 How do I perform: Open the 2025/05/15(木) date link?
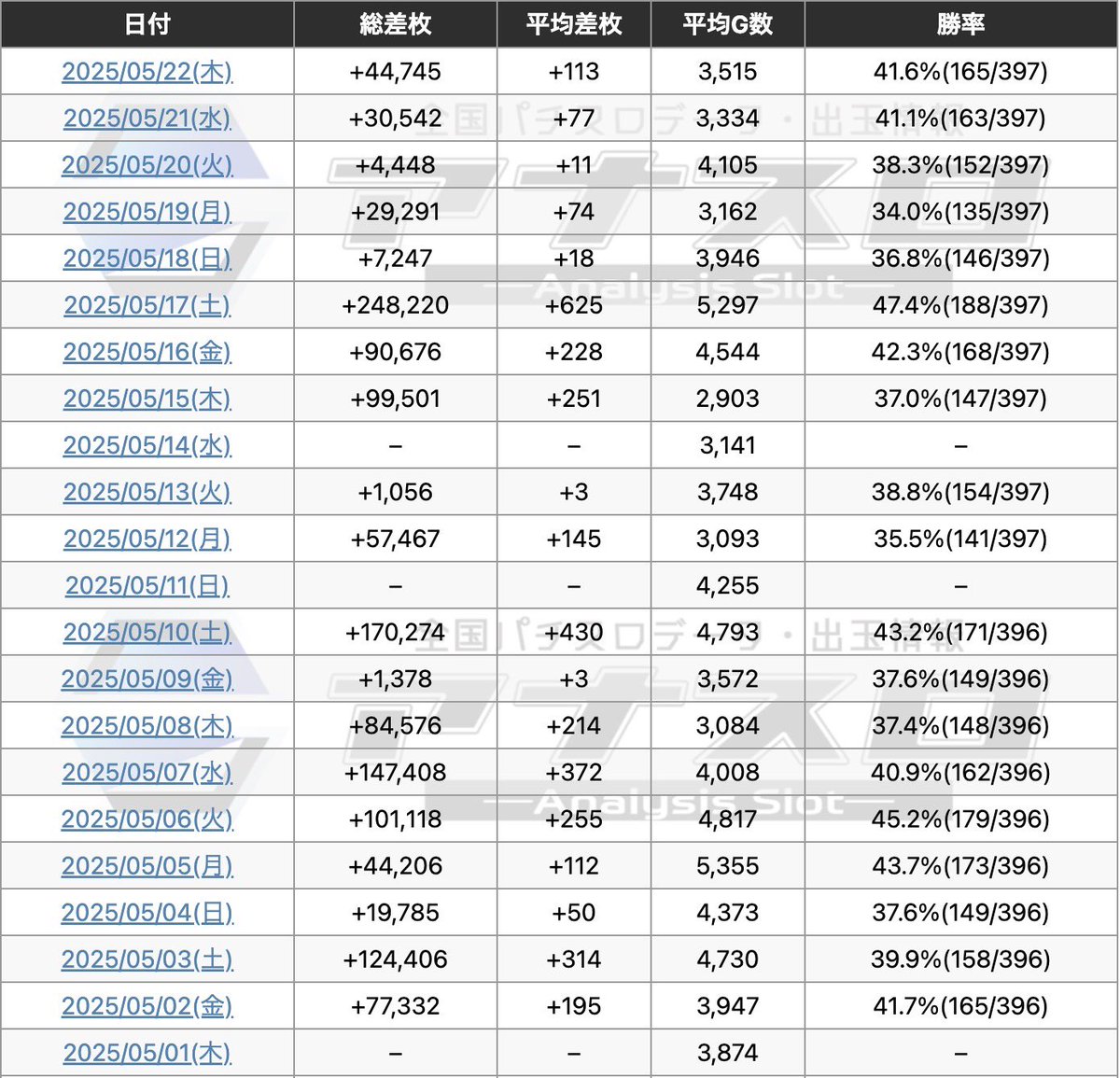[147, 399]
